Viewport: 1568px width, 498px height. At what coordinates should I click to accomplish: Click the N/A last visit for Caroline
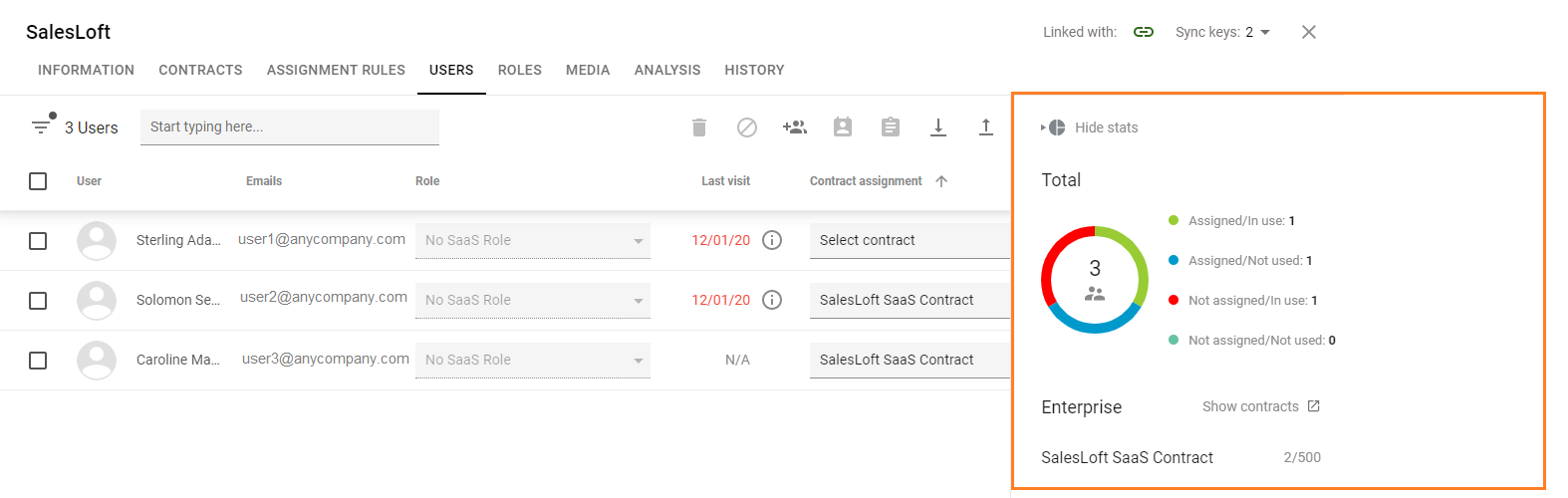click(737, 360)
